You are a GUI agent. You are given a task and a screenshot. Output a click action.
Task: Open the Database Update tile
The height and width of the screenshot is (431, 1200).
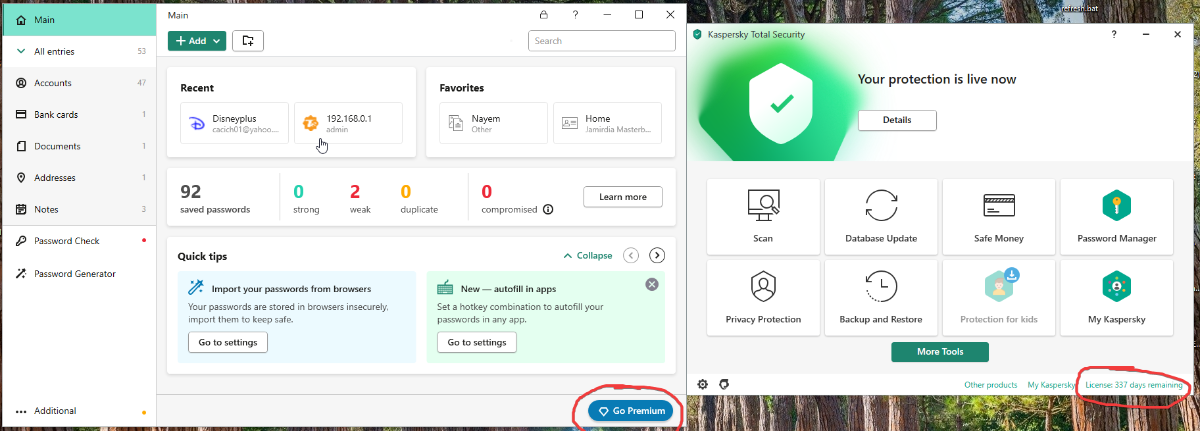point(881,216)
